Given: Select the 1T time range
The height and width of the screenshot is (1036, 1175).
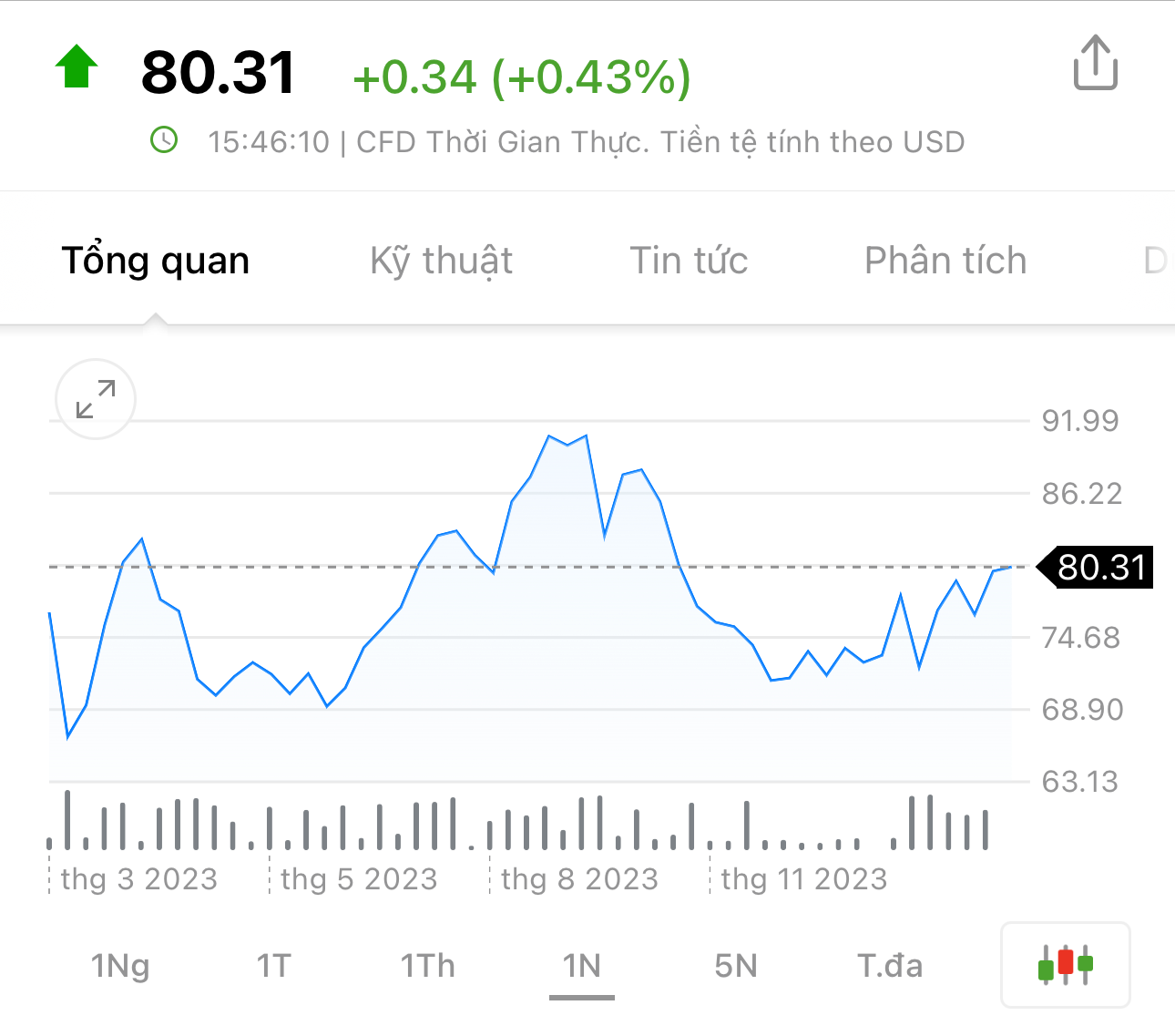Looking at the screenshot, I should click(x=273, y=966).
